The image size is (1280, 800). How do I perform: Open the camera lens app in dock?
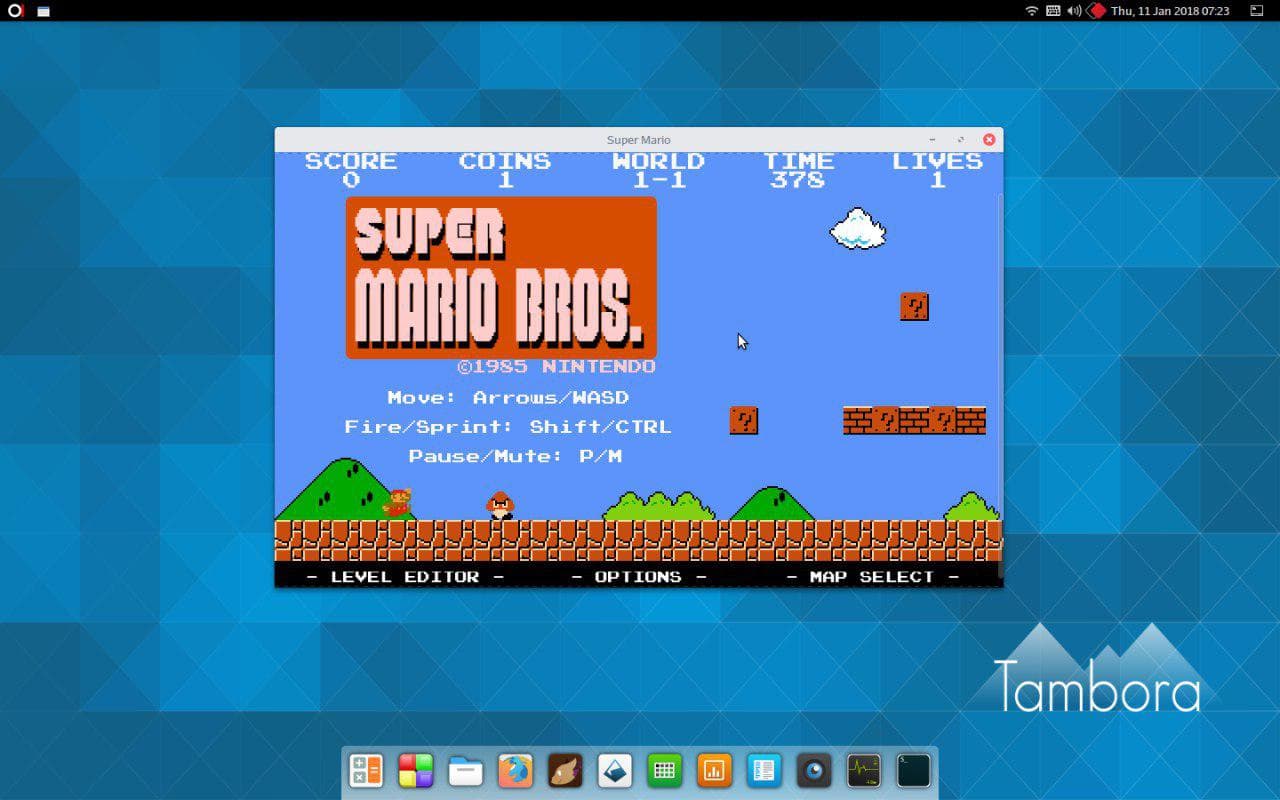(814, 771)
